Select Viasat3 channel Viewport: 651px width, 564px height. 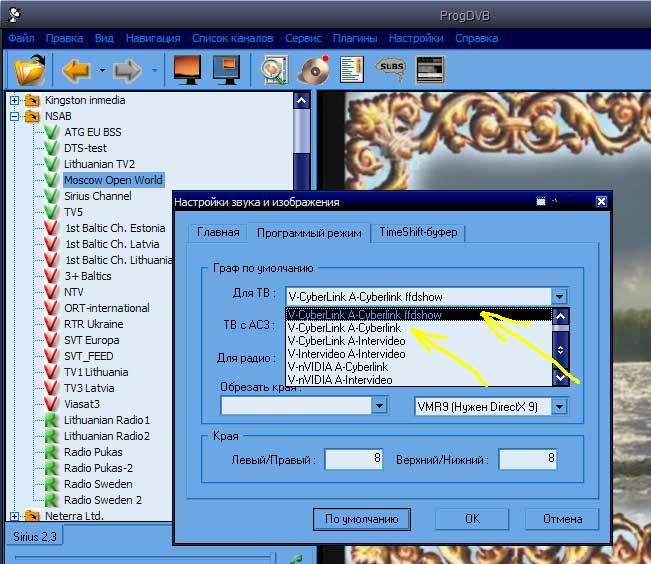82,404
